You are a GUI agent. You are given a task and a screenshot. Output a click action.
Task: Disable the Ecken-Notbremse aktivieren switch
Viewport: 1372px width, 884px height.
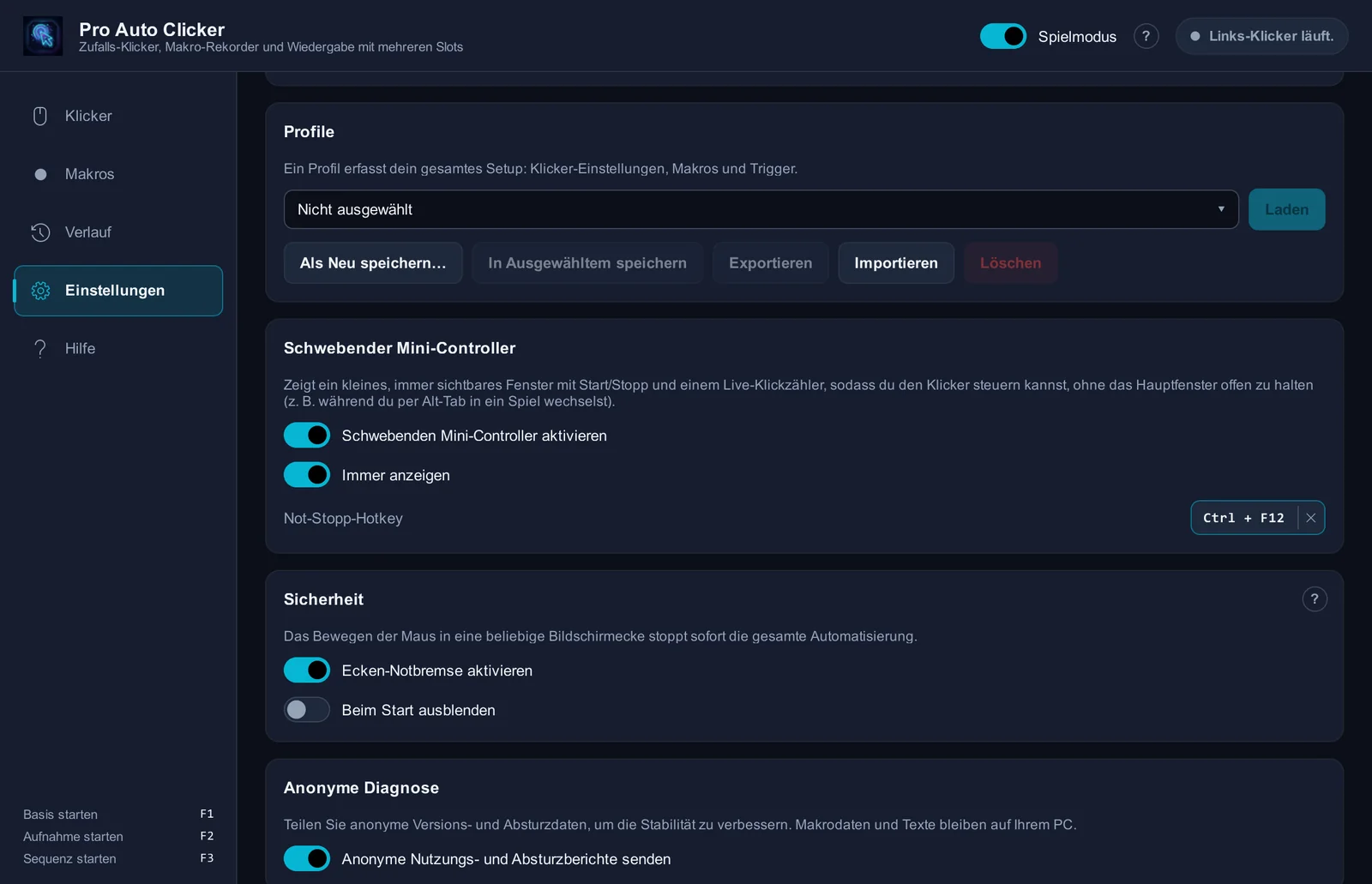[307, 671]
